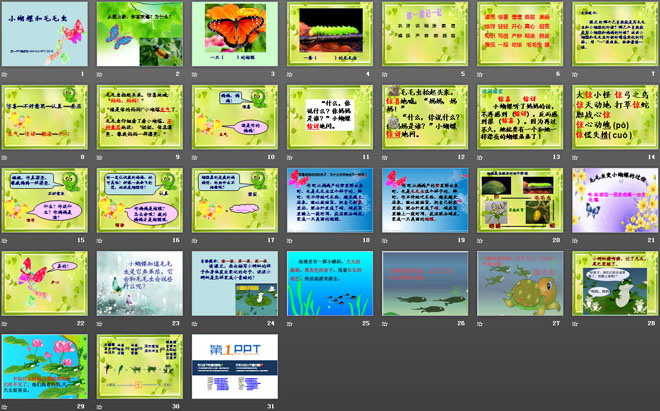
Task: Select slide 24 with frog on lily pad
Action: (235, 283)
